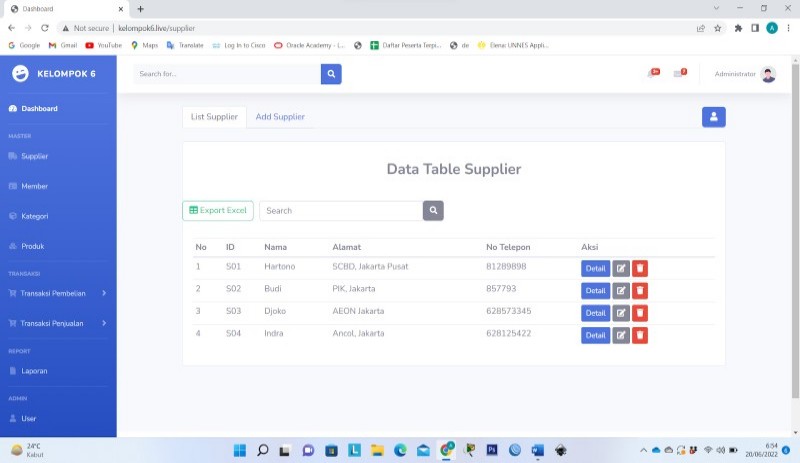Click the table Search input field
800x463 pixels.
(340, 211)
